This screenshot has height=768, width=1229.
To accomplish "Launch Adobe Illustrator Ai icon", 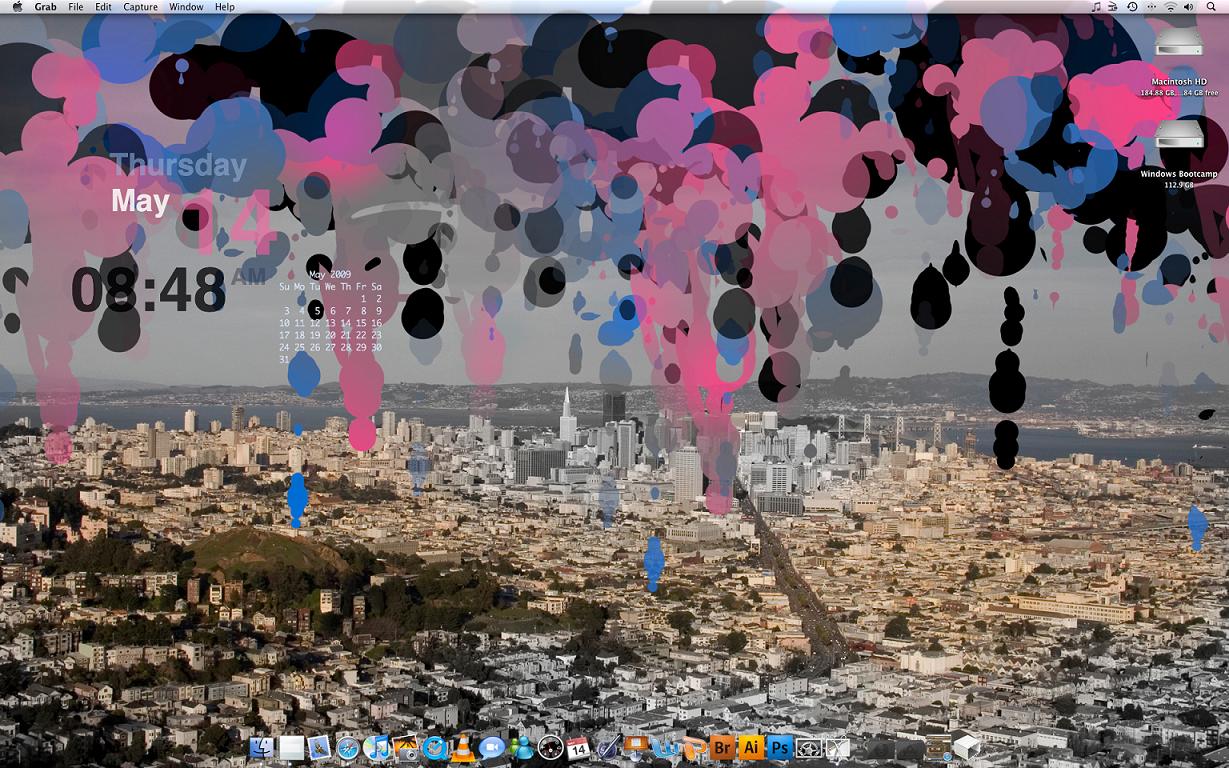I will click(x=751, y=748).
